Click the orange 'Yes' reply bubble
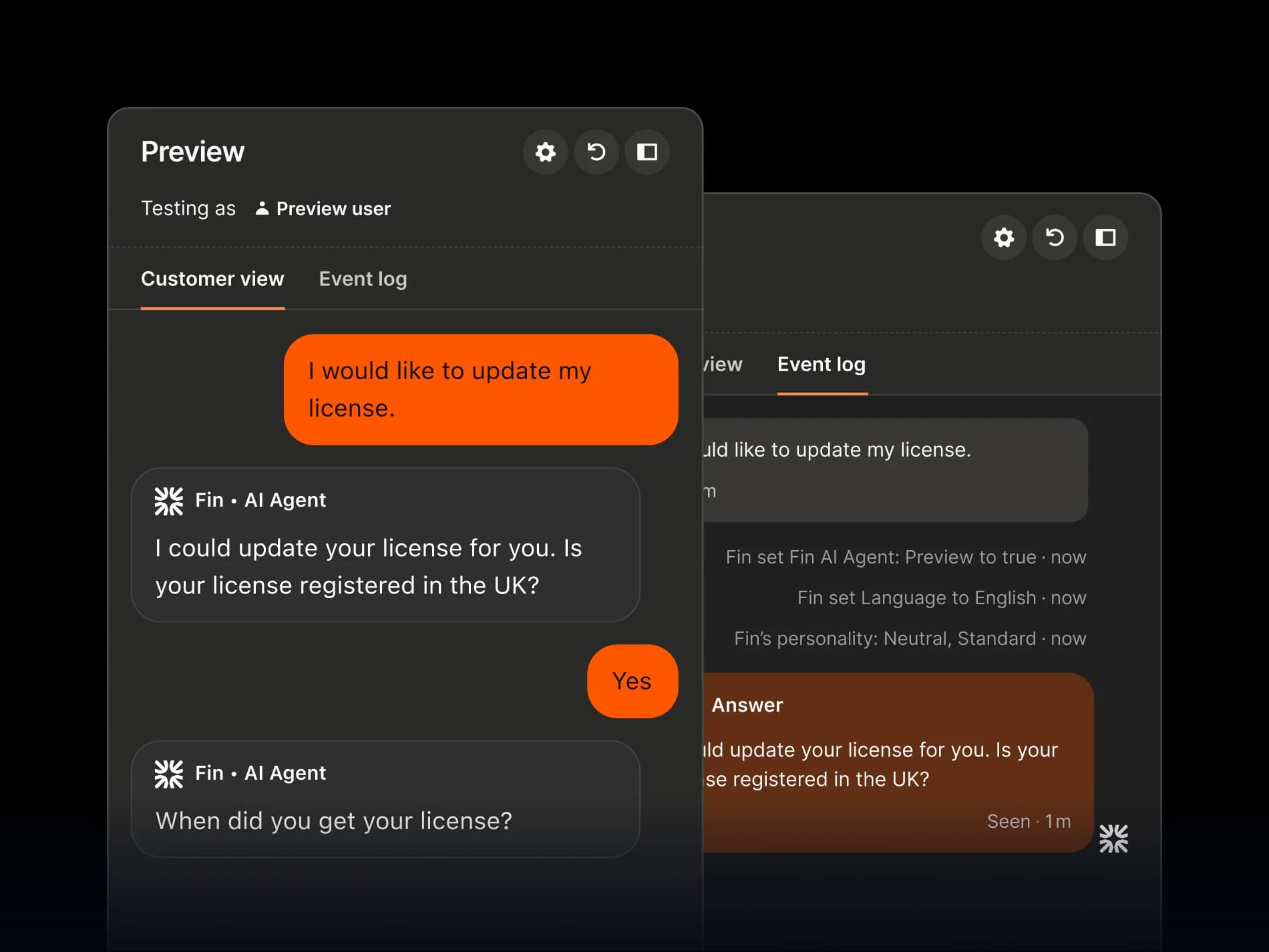1269x952 pixels. 632,681
